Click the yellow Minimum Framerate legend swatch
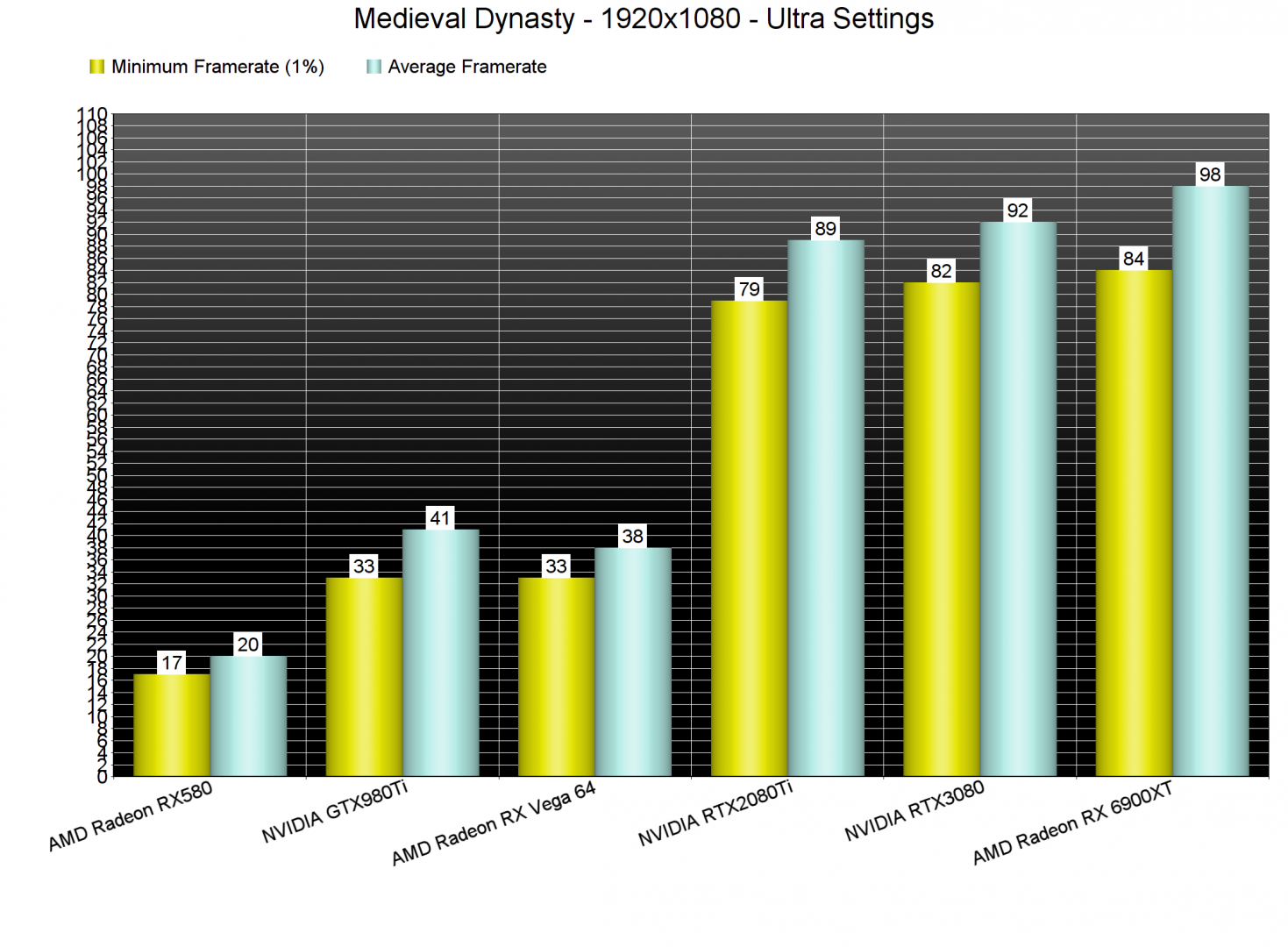The height and width of the screenshot is (947, 1288). pos(96,67)
